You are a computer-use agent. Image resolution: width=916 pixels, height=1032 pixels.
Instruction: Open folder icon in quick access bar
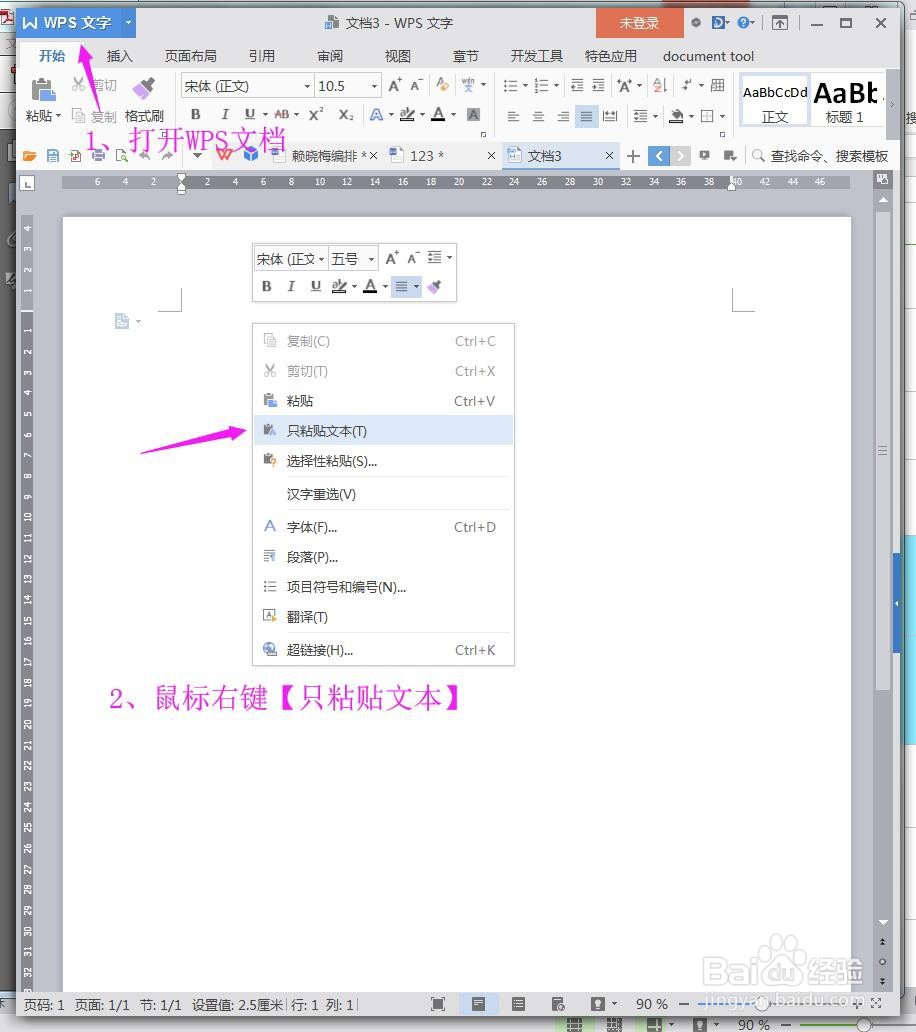pos(29,156)
